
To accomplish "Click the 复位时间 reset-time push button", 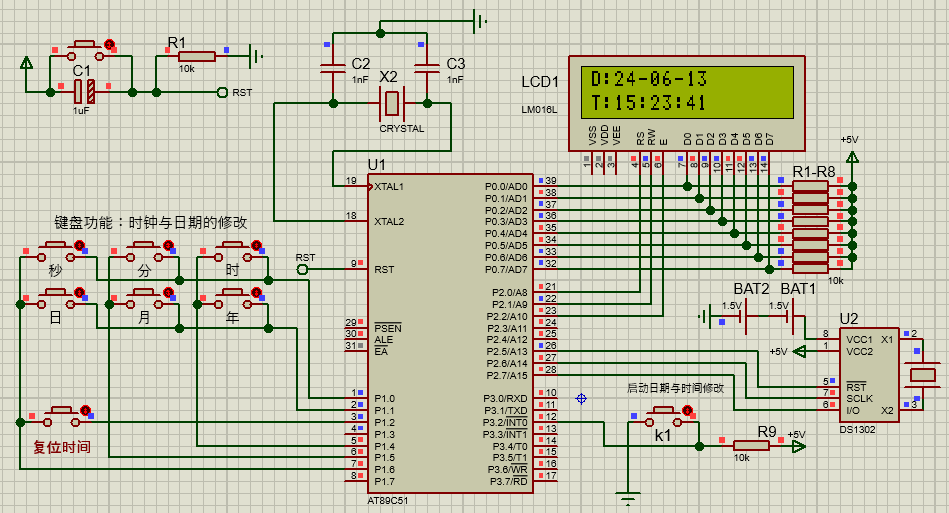I will (x=62, y=417).
